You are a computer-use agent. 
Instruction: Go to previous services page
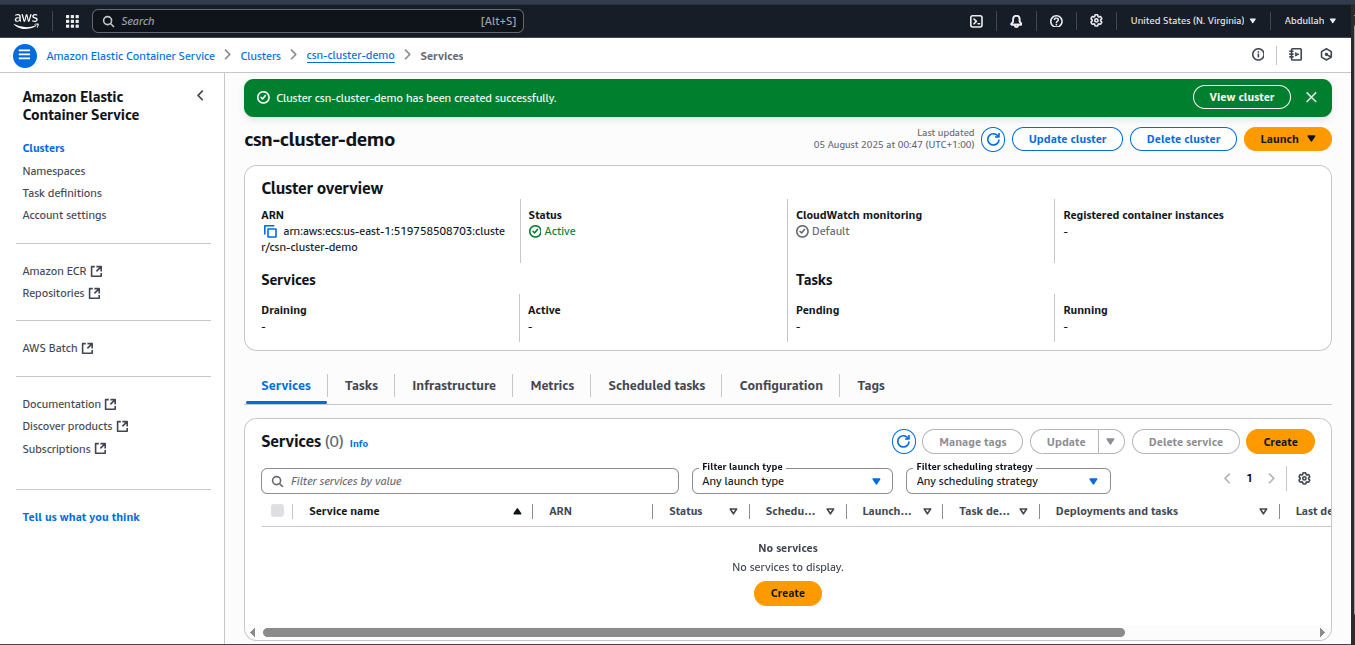[x=1227, y=479]
